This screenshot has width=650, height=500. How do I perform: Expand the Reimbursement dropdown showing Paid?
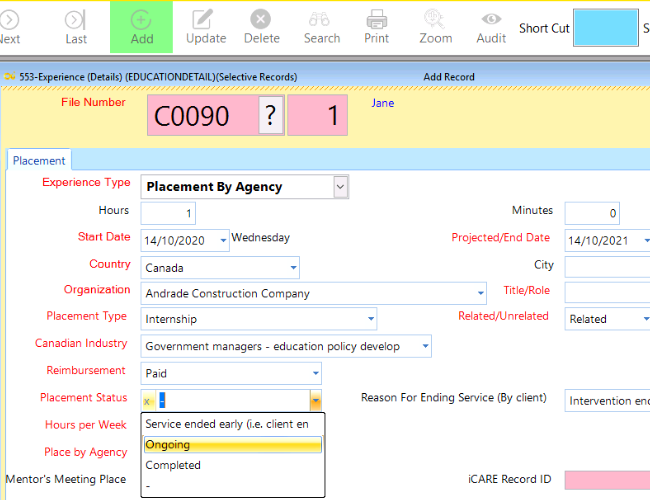pyautogui.click(x=315, y=374)
